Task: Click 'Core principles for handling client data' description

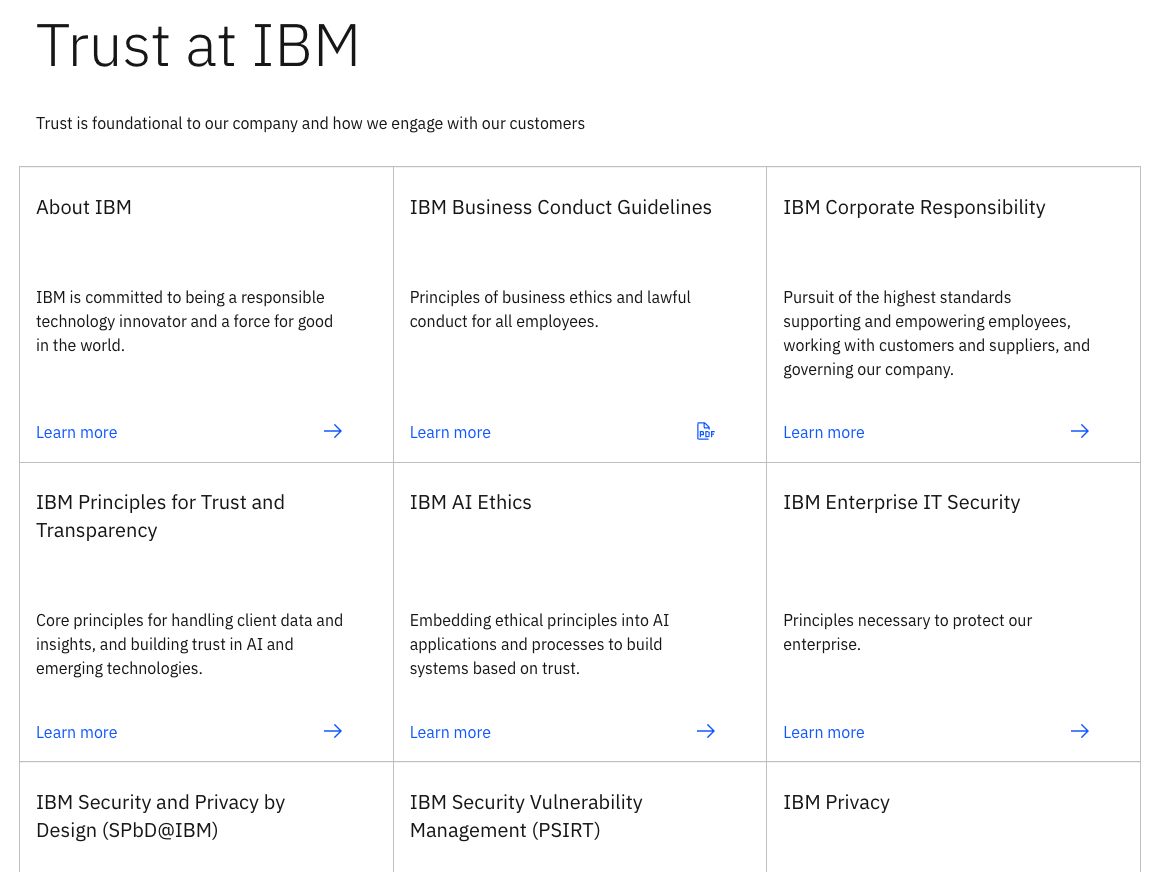Action: pos(189,644)
